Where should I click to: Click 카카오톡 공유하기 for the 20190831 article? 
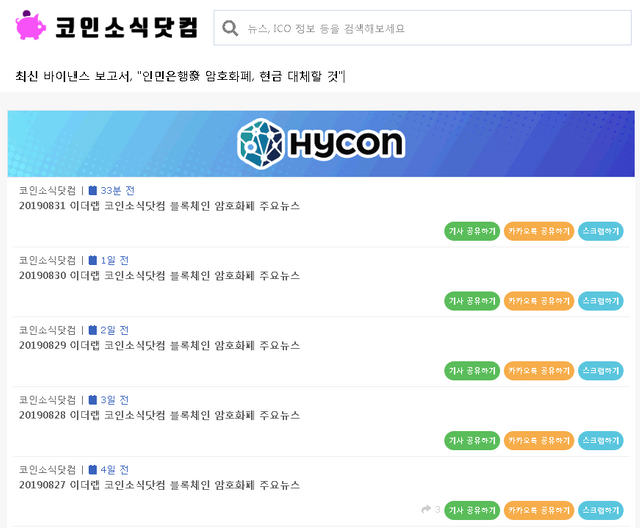[539, 231]
